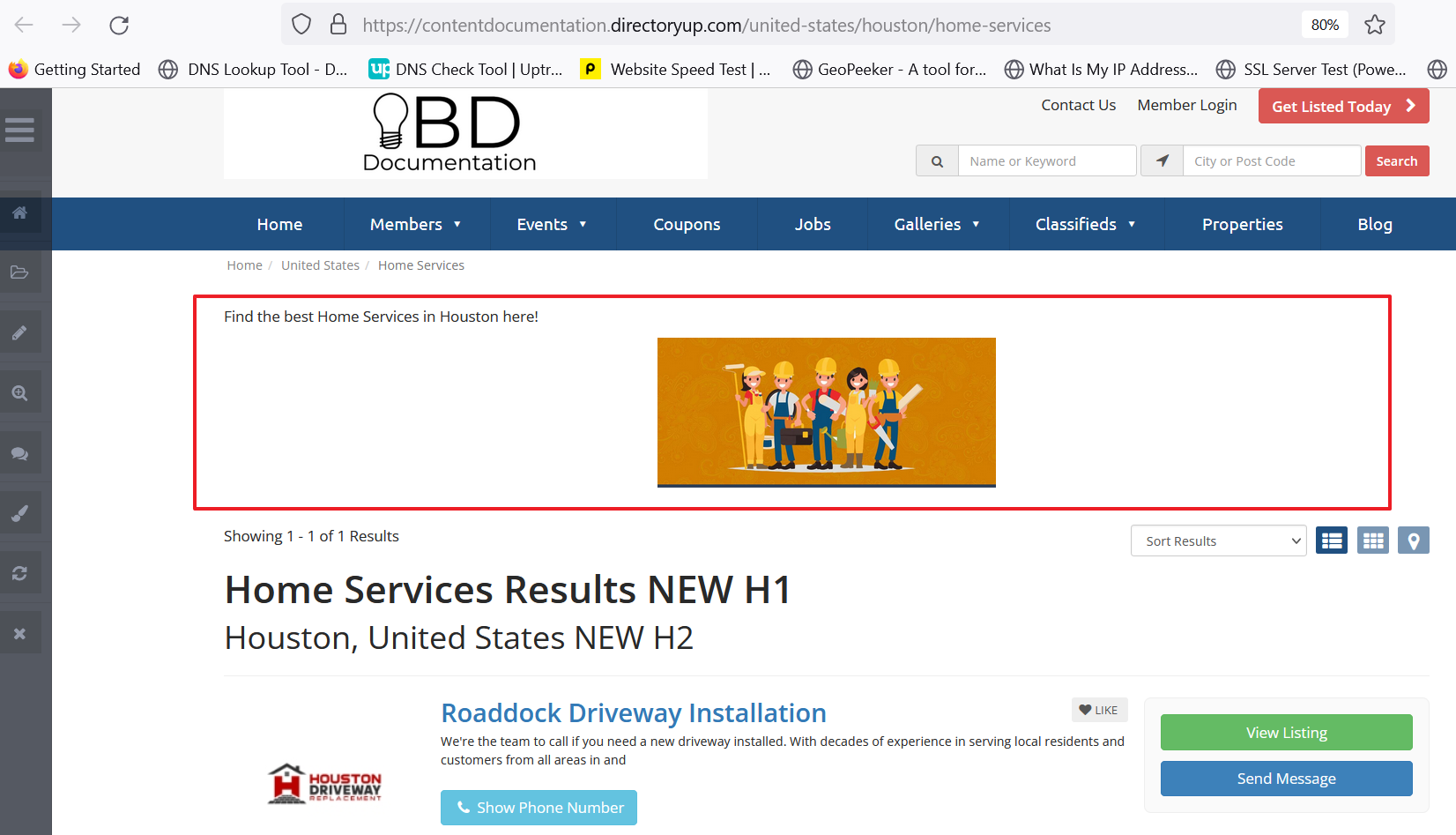Open the Home navigation item
Screen dimensions: 1456x835
point(279,224)
